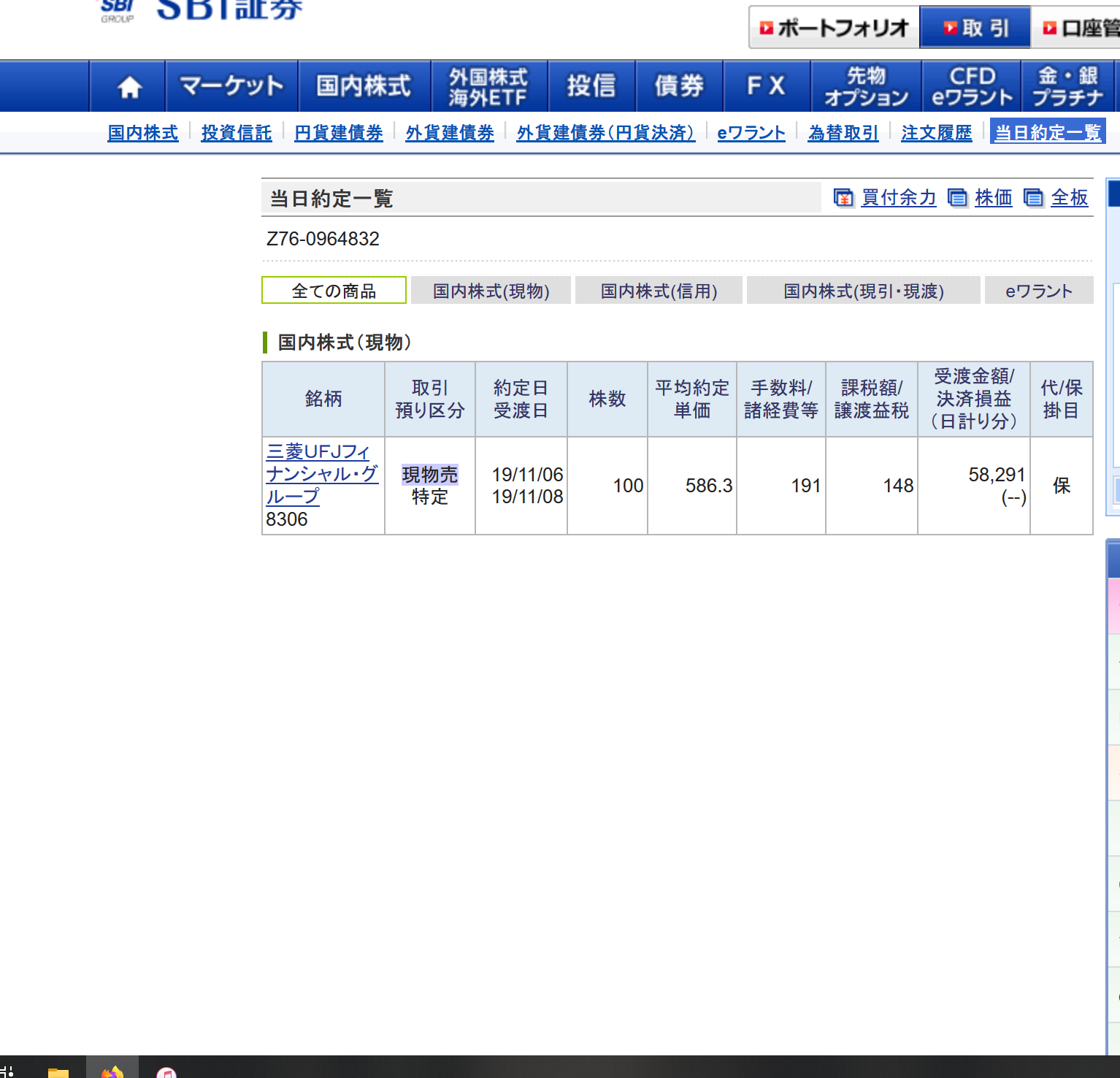Follow the 円貨建債券 link
The height and width of the screenshot is (1078, 1120).
coord(339,133)
